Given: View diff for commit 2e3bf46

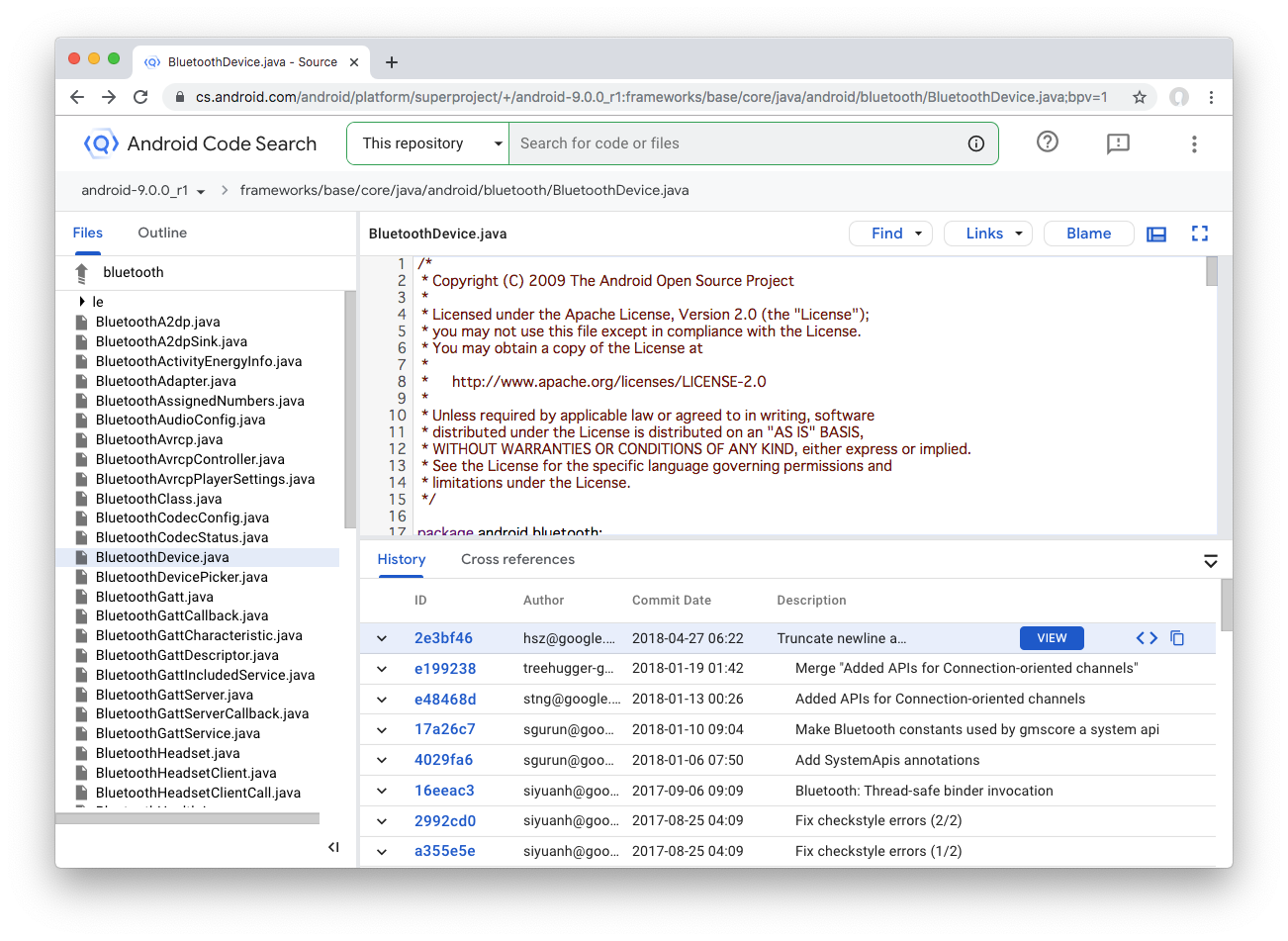Looking at the screenshot, I should click(1147, 638).
